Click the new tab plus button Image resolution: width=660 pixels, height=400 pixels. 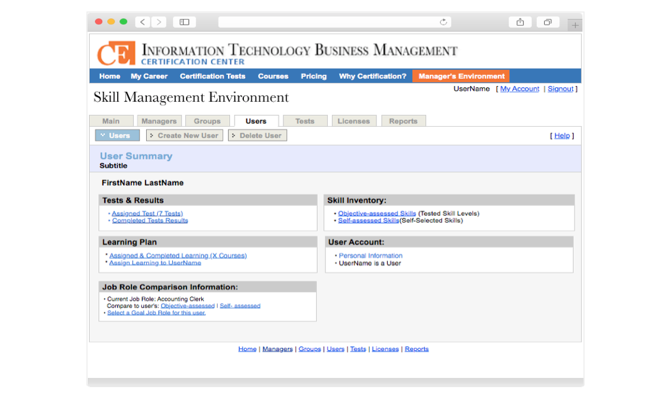click(x=575, y=24)
